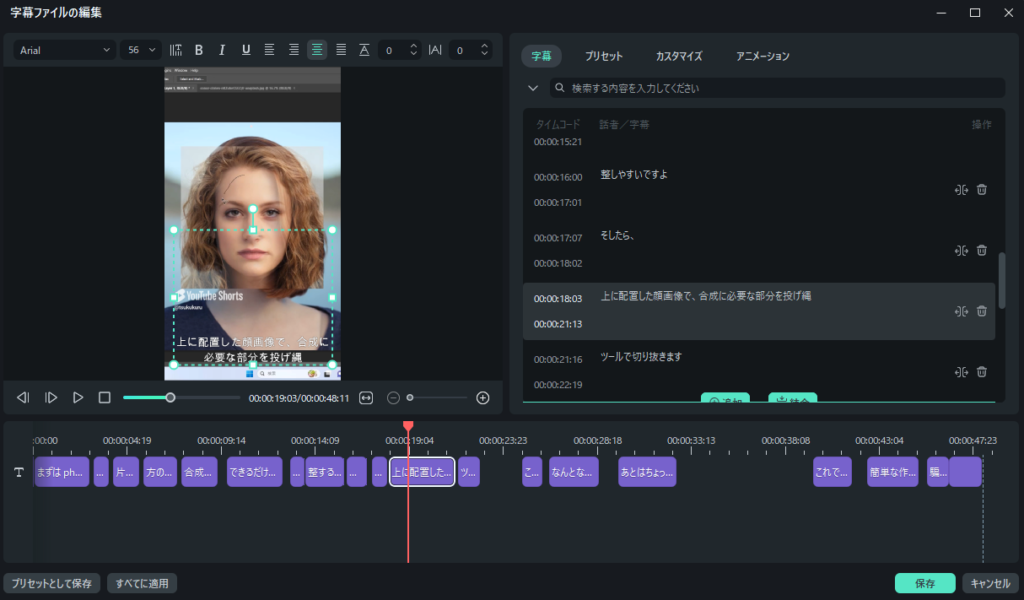Open the font size 56 dropdown

(140, 49)
